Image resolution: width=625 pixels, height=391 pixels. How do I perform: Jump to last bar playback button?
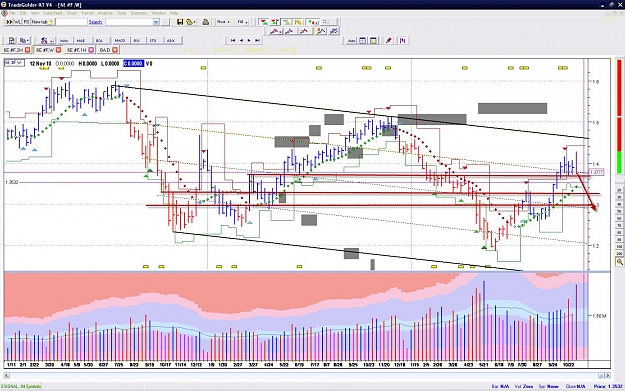[257, 40]
